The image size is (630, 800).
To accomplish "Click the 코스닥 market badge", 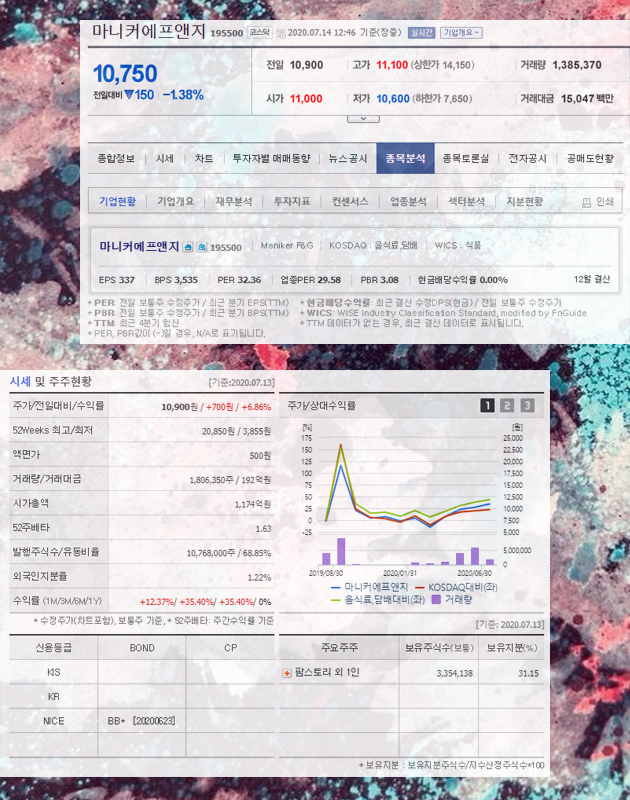I will [x=260, y=33].
